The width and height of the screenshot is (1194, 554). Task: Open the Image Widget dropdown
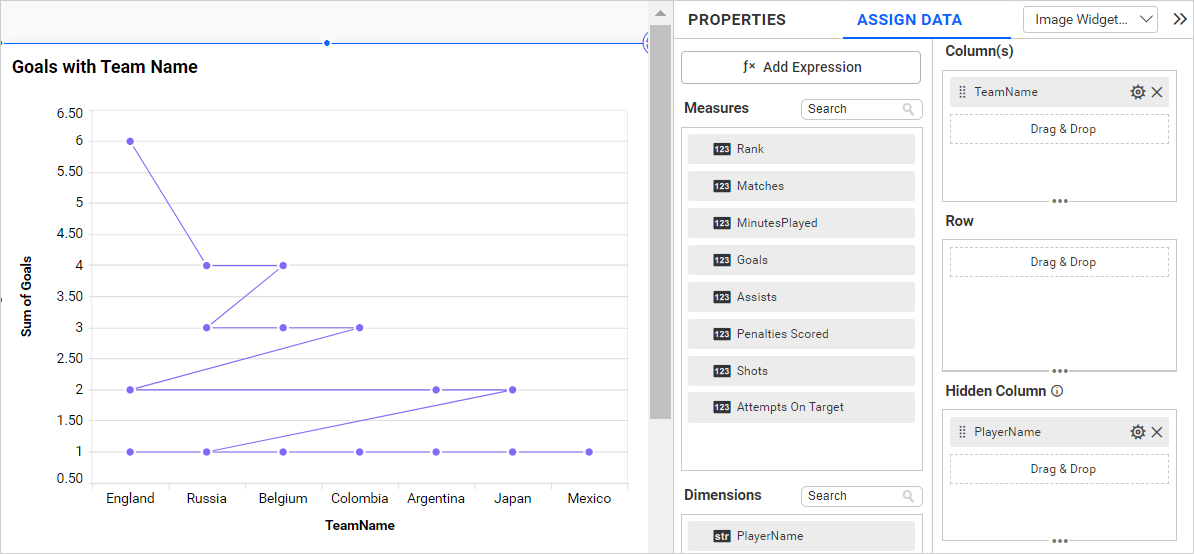click(1089, 19)
